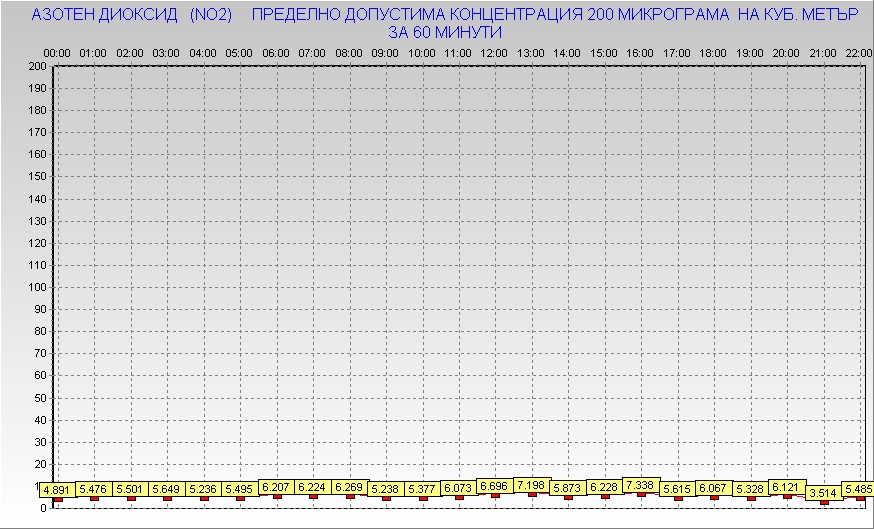
Task: Click the 12:00 time axis label
Action: click(x=494, y=54)
